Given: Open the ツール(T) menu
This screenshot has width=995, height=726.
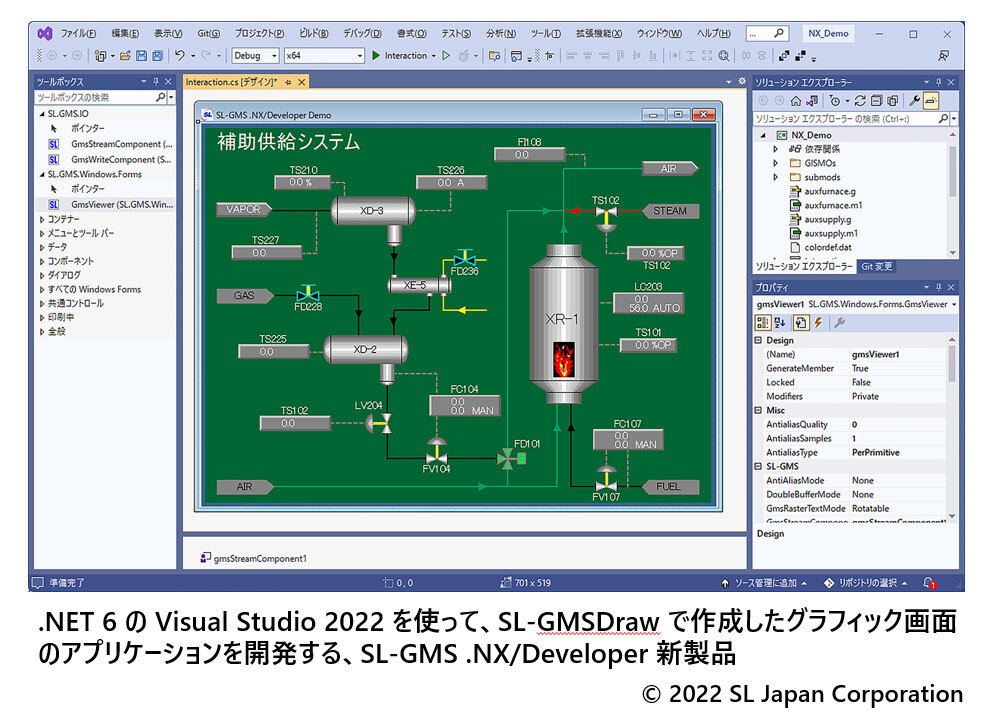Looking at the screenshot, I should pos(546,34).
